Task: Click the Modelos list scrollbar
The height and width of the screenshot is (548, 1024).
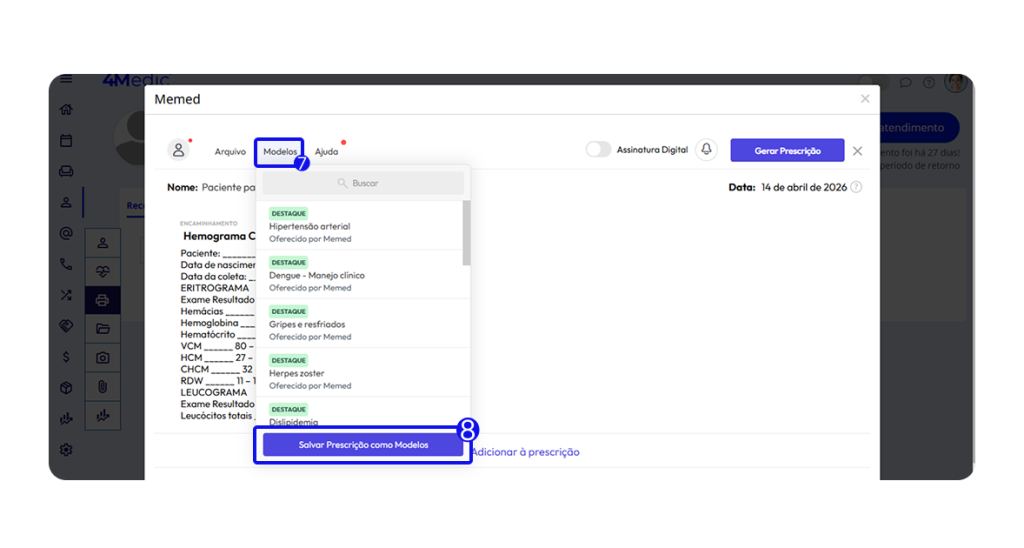Action: point(466,232)
